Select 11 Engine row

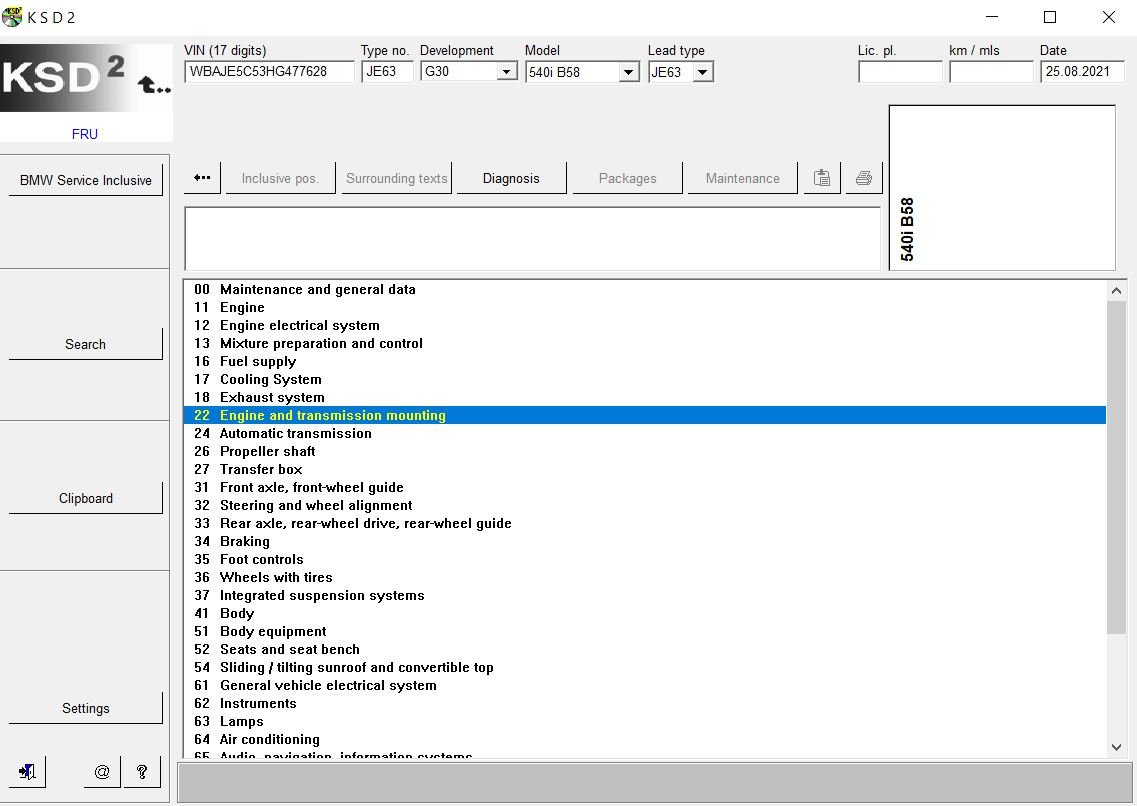(x=645, y=307)
